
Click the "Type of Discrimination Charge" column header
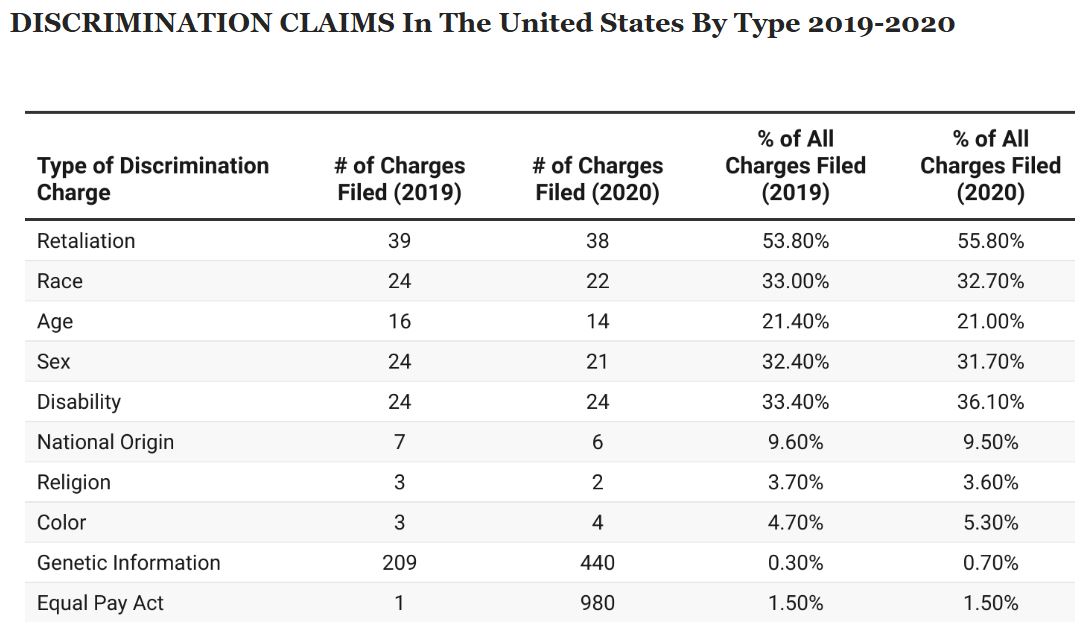153,179
